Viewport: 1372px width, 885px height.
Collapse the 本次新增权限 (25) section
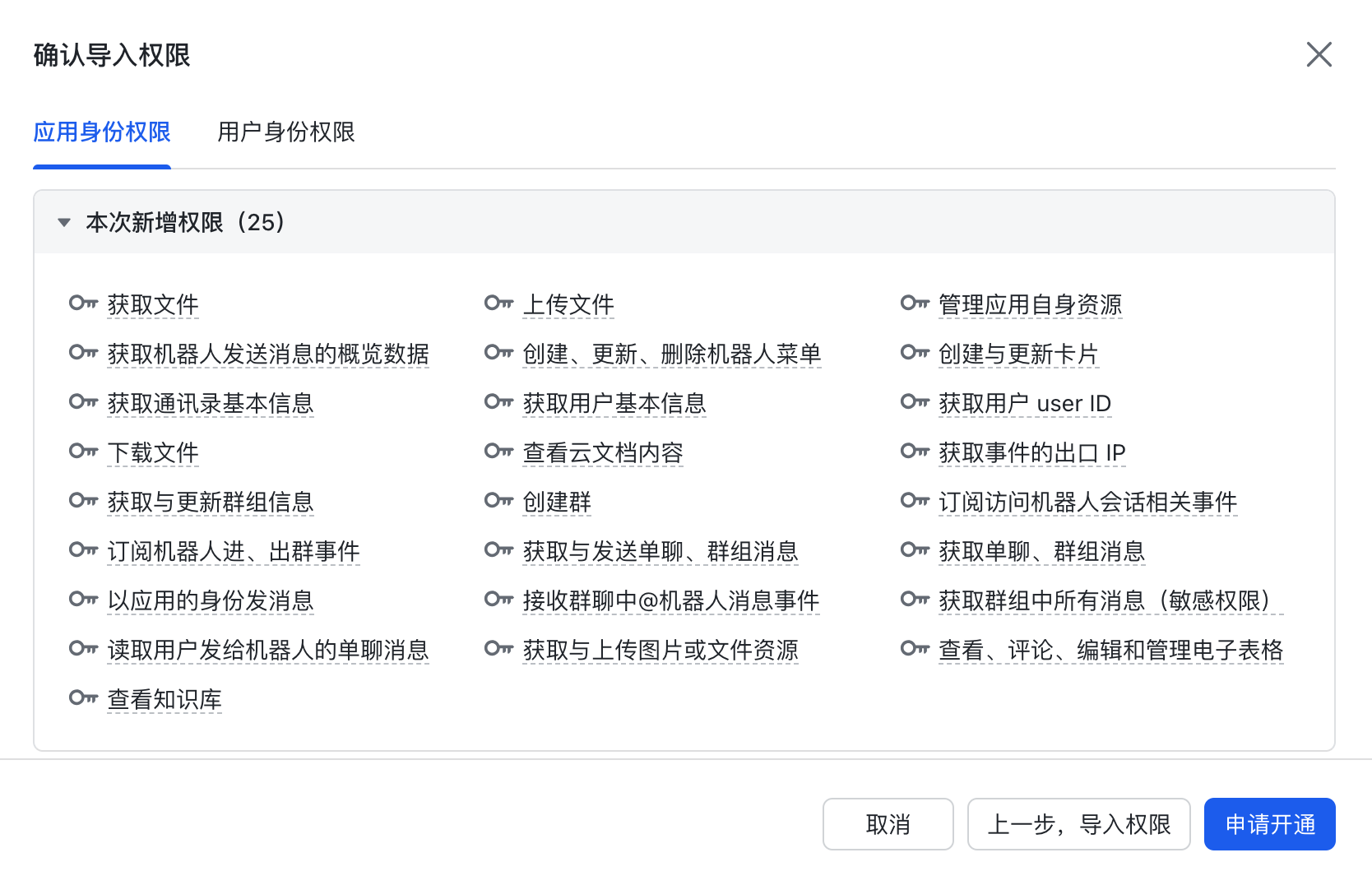64,223
